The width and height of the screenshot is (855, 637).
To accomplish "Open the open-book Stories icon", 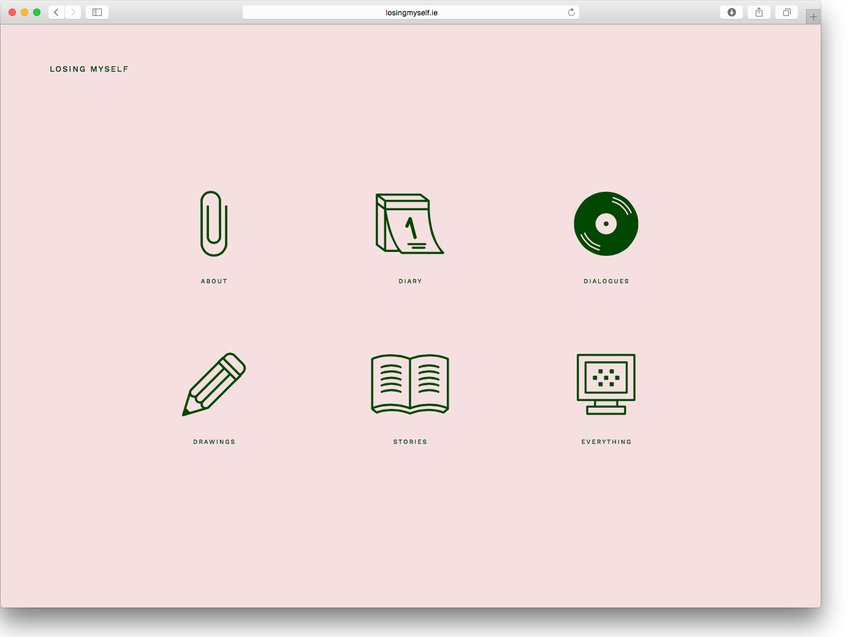I will coord(410,383).
